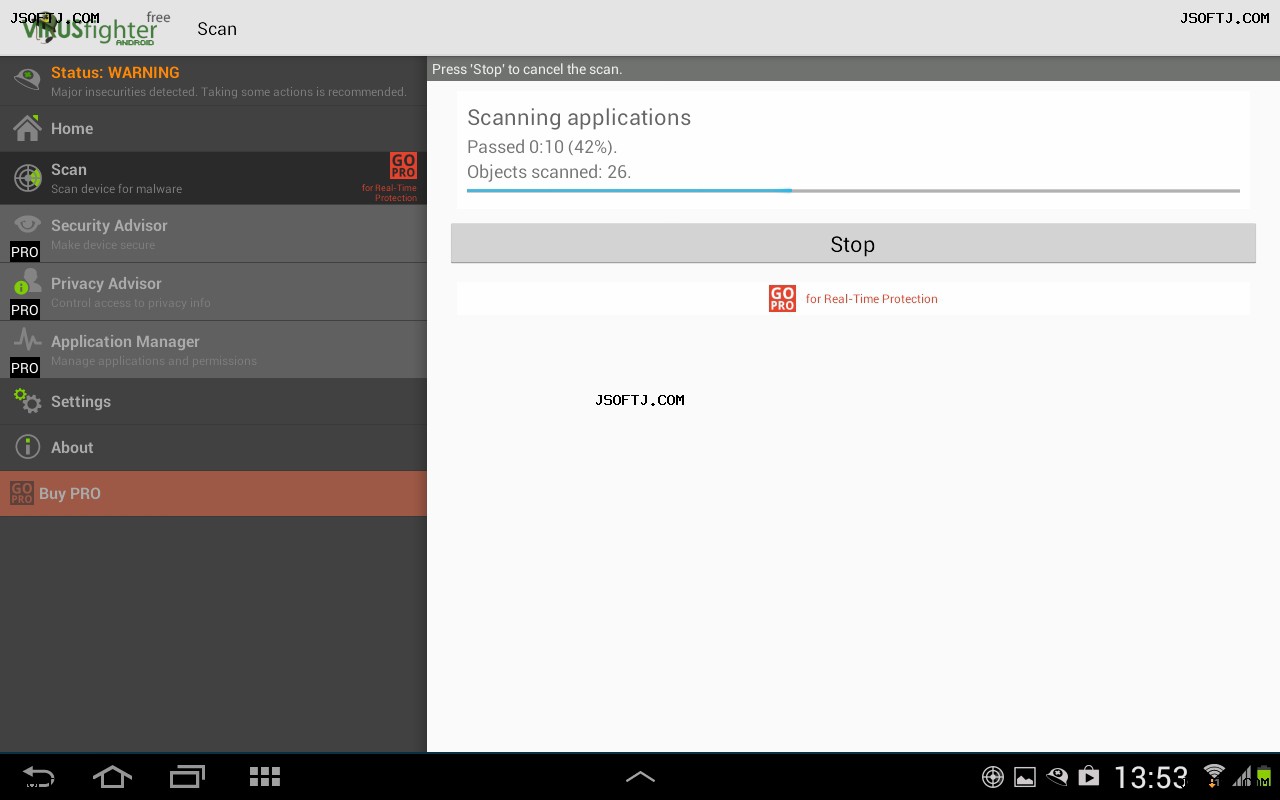
Task: Click the GO PRO icon beside Buy PRO
Action: [x=21, y=493]
